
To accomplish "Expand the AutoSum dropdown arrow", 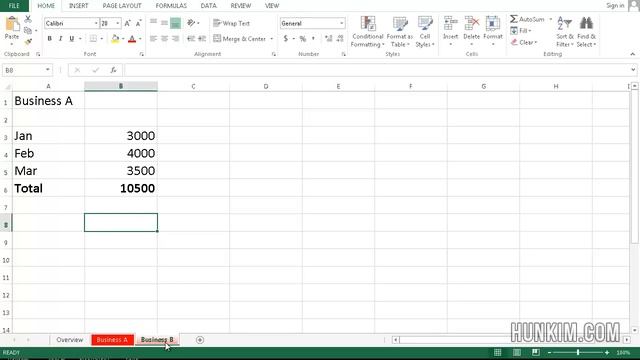I will [551, 19].
